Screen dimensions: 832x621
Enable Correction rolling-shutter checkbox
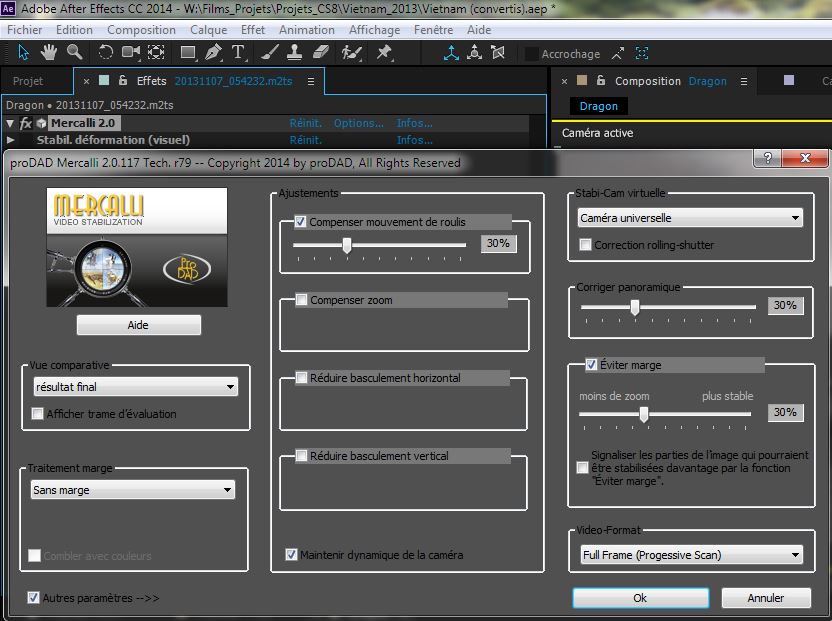585,245
